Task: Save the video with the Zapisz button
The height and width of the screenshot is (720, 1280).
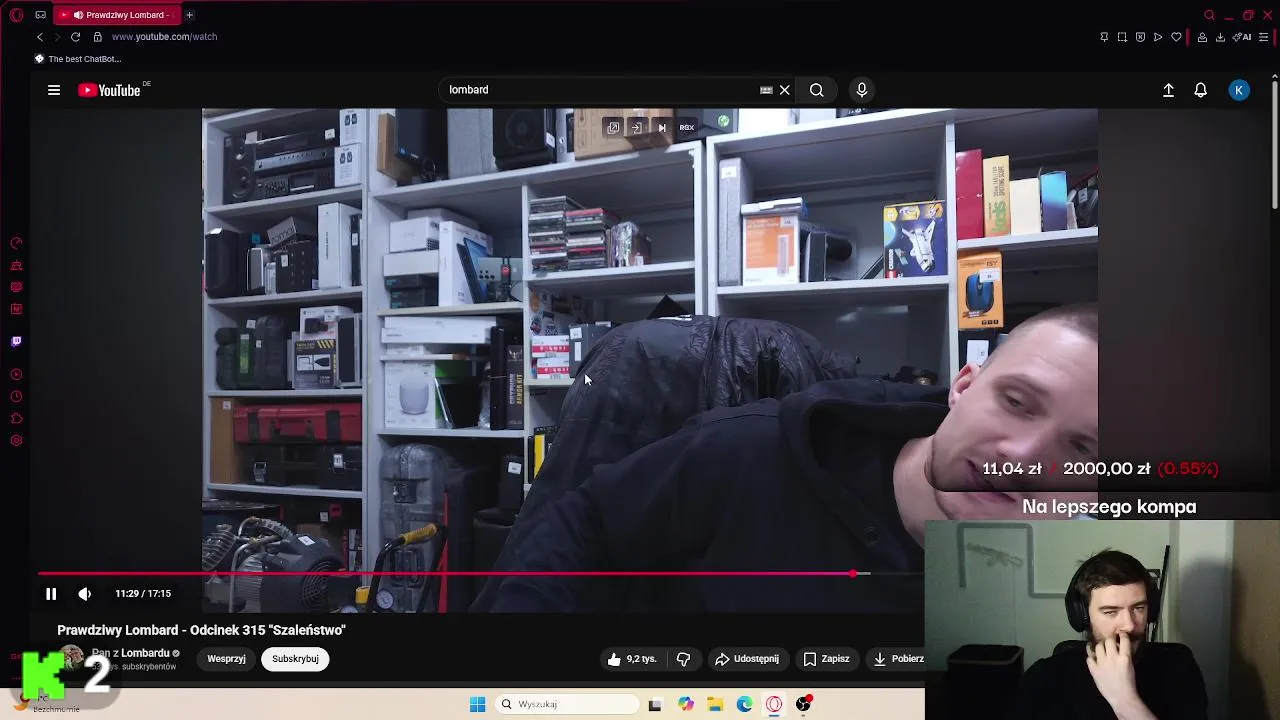Action: pyautogui.click(x=827, y=659)
